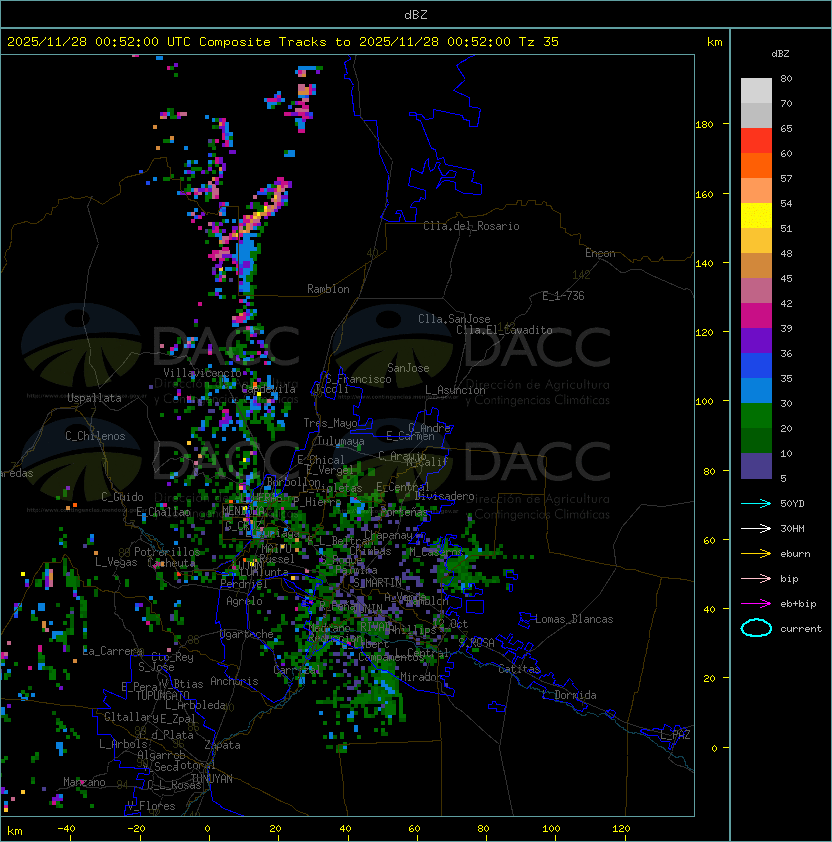
Task: Click the 'Ramblon' map label
Action: 328,289
